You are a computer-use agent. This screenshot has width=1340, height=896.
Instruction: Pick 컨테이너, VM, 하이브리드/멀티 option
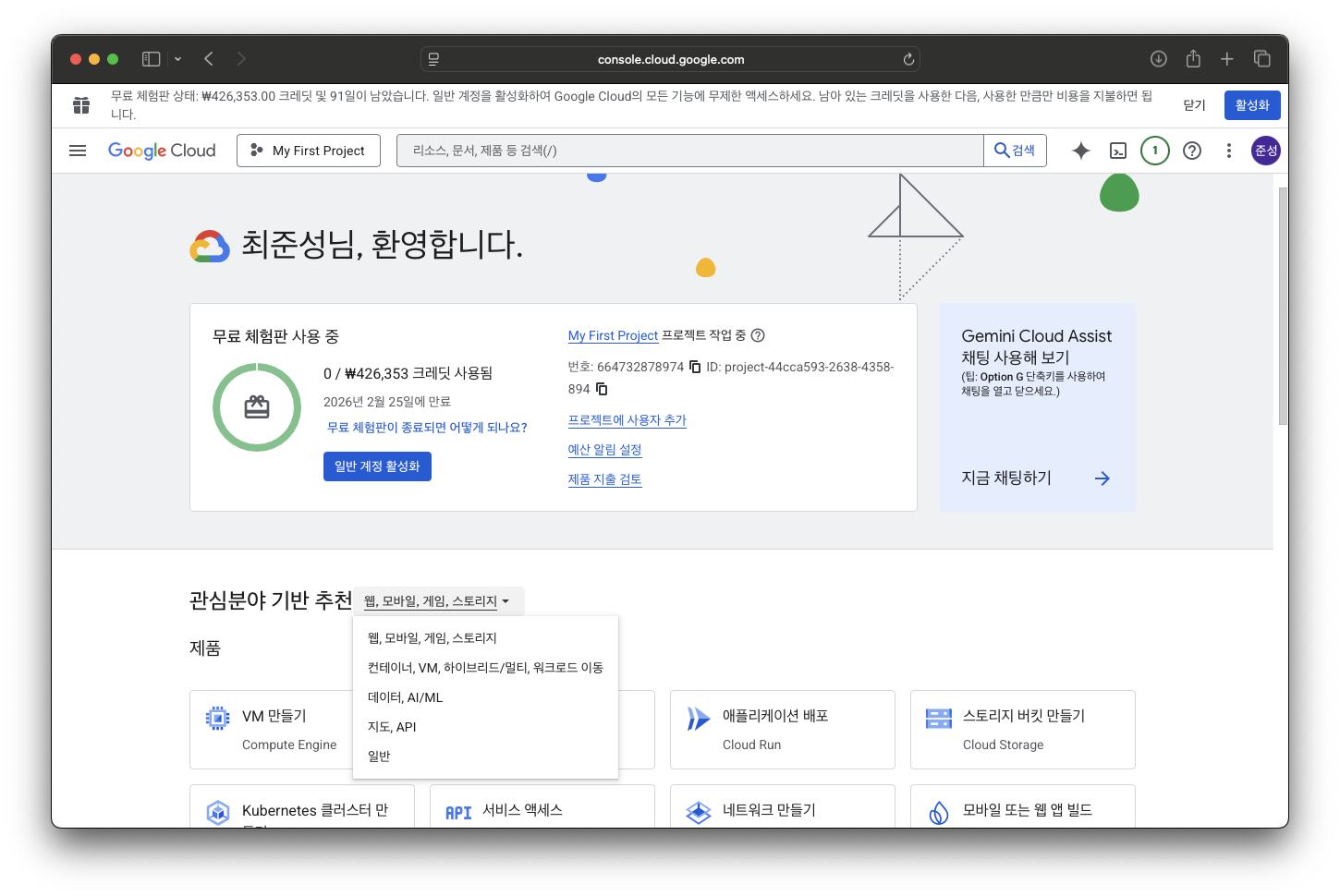(485, 668)
